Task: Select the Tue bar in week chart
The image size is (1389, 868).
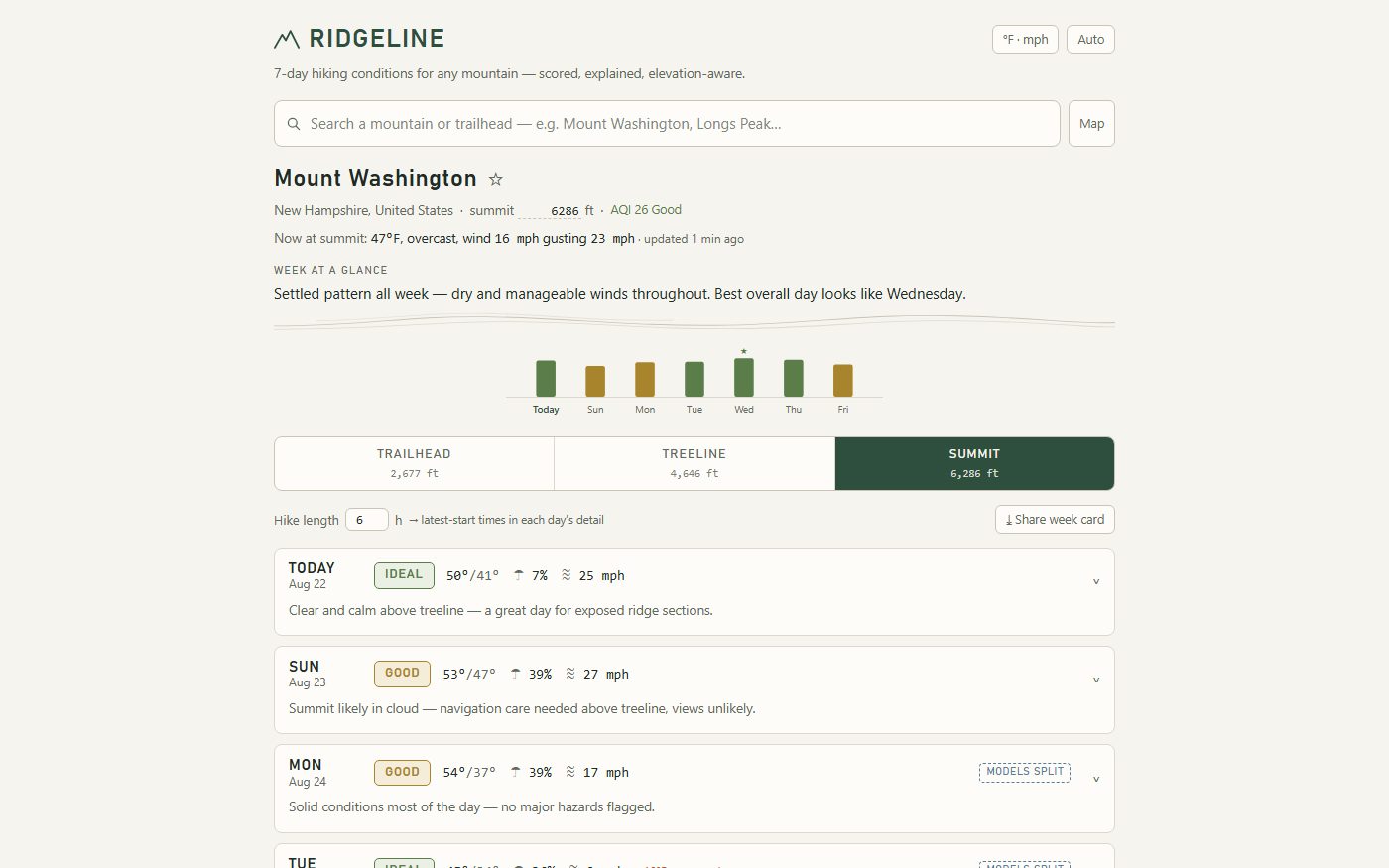Action: (694, 380)
